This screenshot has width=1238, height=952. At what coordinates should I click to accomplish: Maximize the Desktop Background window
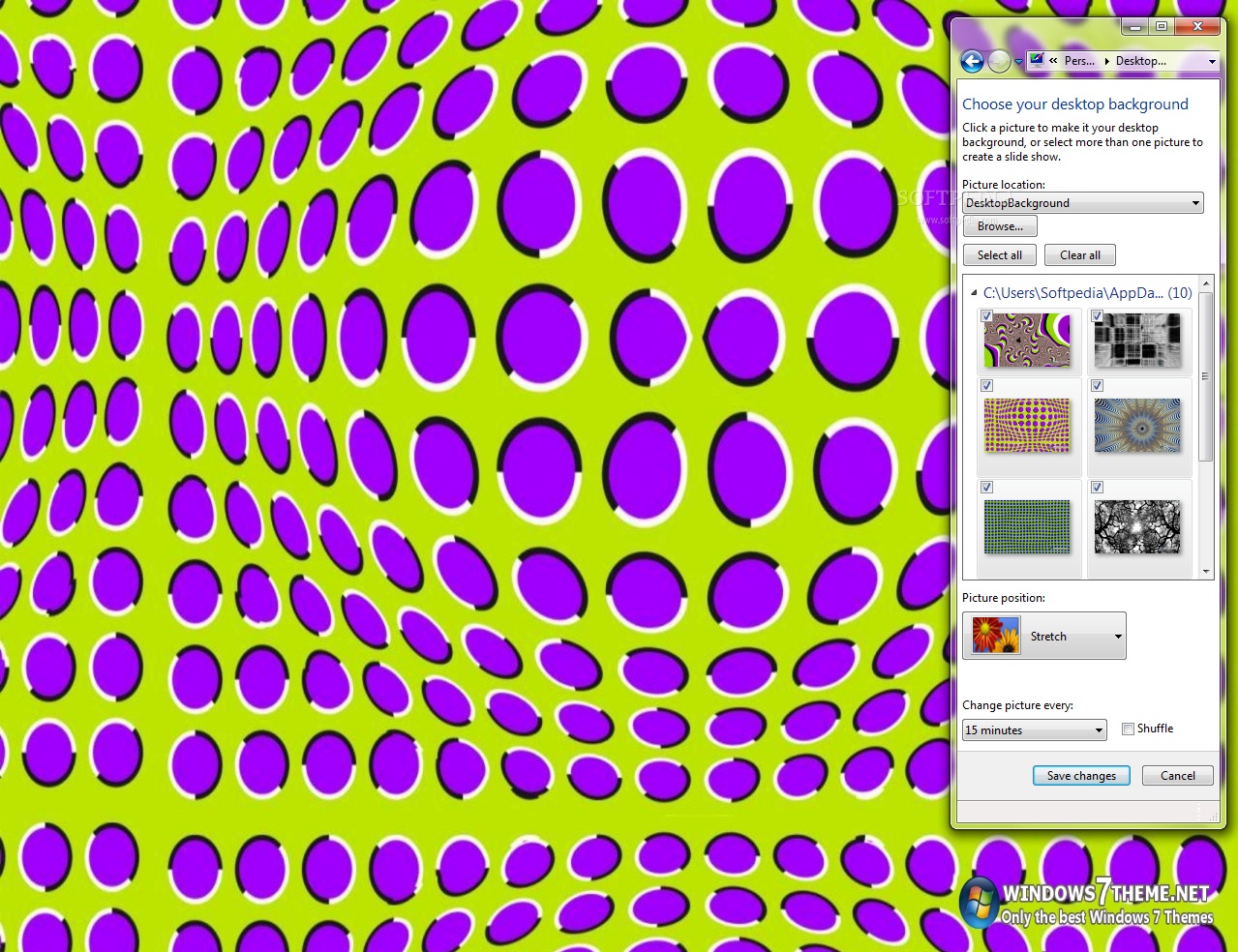point(1162,27)
